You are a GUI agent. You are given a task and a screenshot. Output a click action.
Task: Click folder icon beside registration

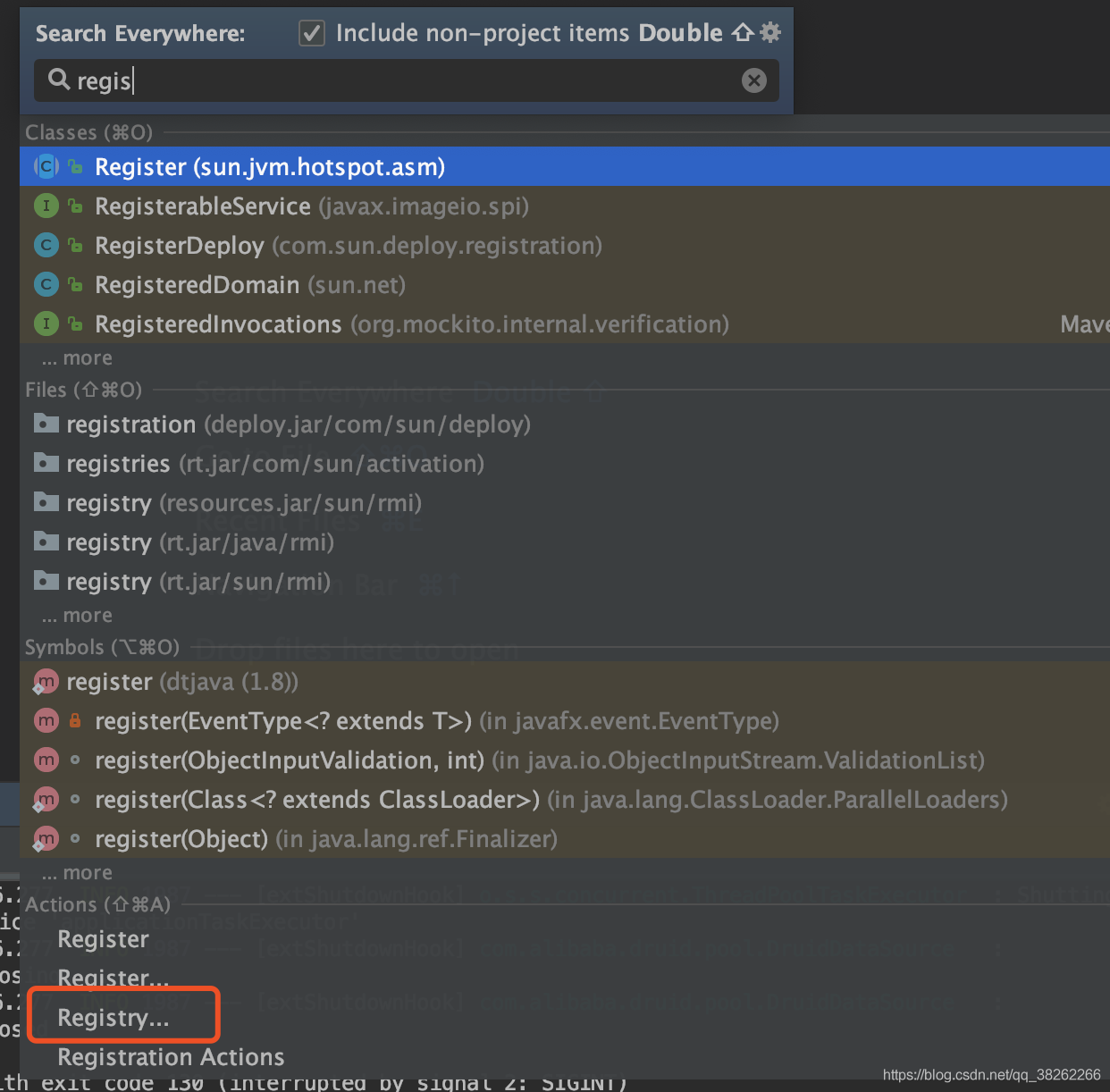tap(46, 423)
